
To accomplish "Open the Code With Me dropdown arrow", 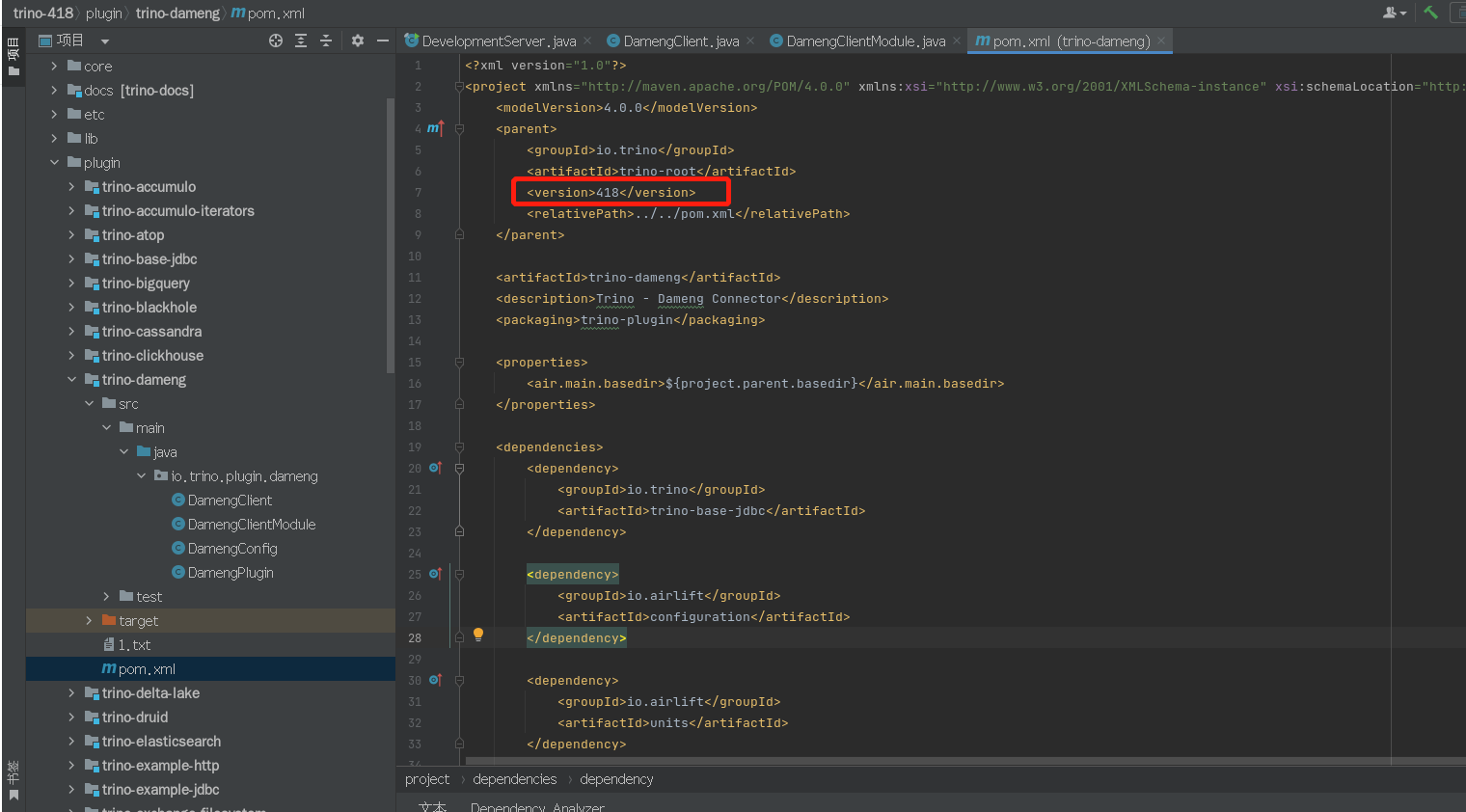I will 1403,14.
